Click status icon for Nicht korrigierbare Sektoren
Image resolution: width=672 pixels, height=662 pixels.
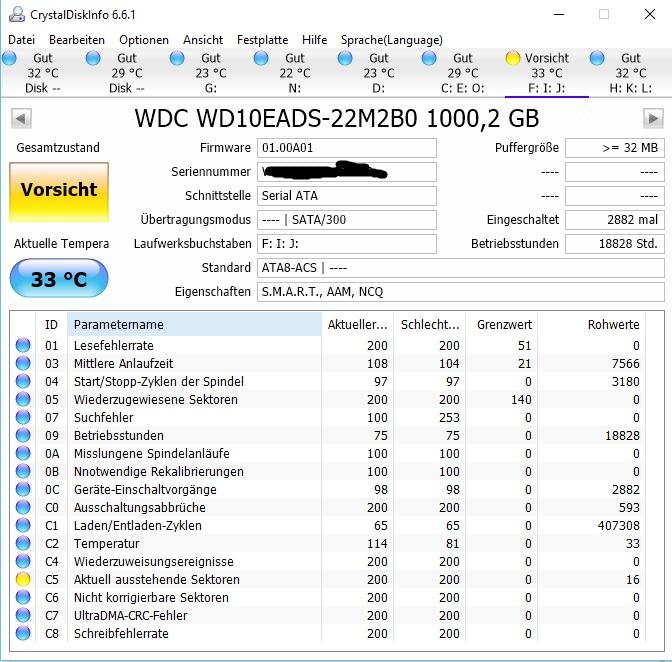pyautogui.click(x=23, y=597)
